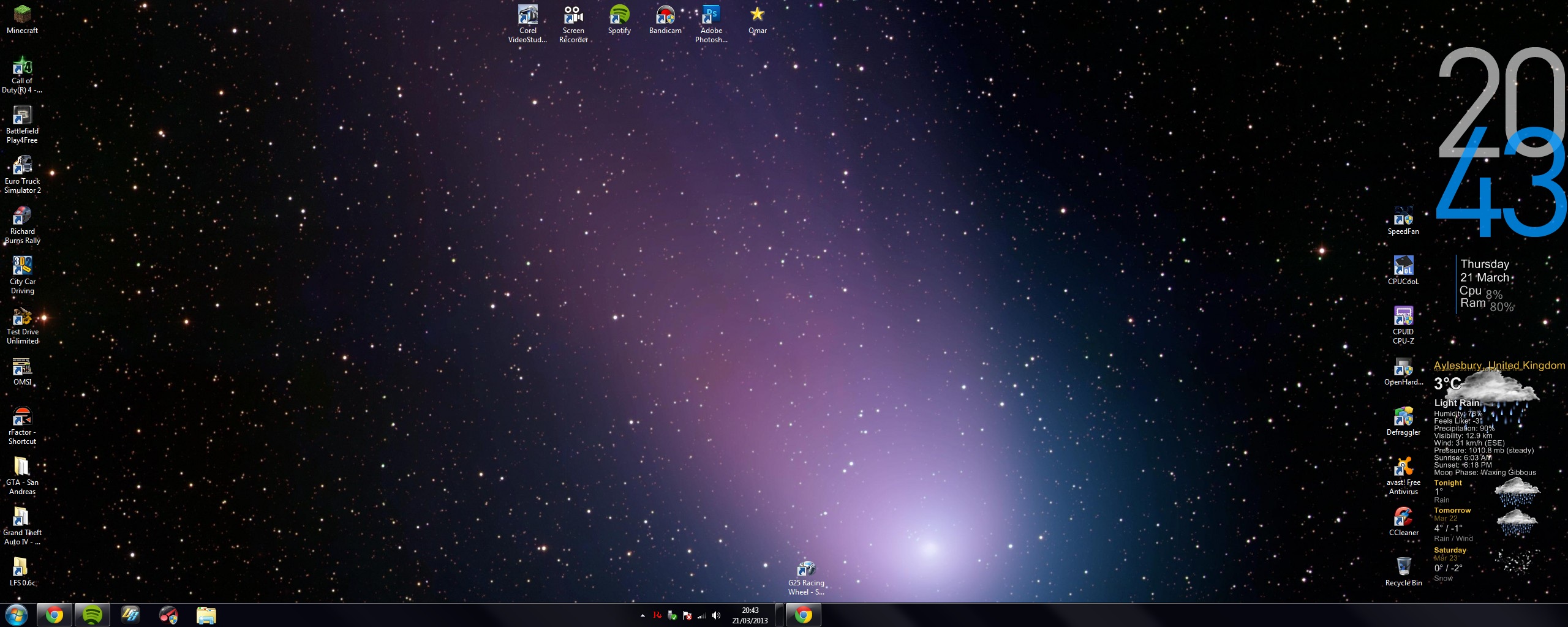Viewport: 1568px width, 627px height.
Task: Open Euro Truck Simulator 2 shortcut
Action: click(x=22, y=175)
